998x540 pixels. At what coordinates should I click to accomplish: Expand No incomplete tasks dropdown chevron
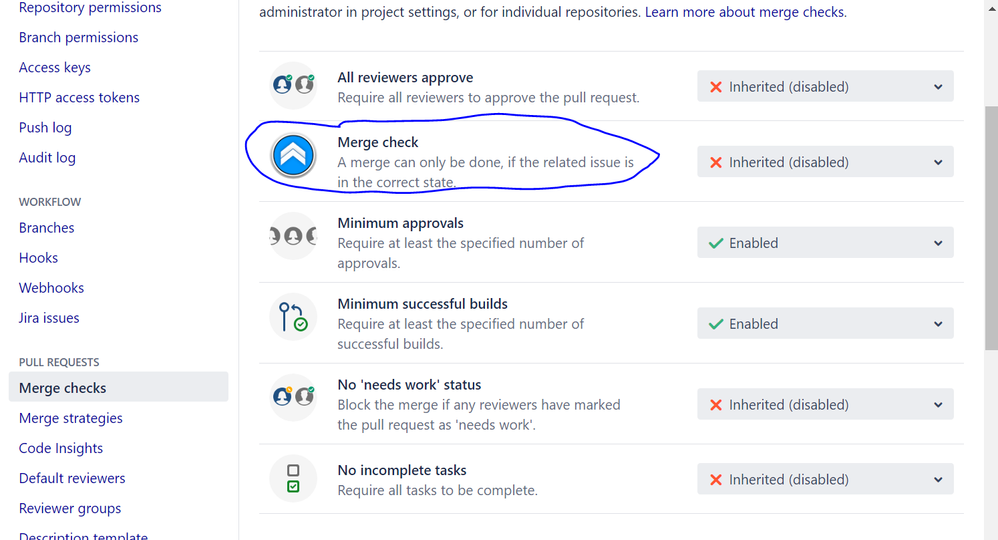point(938,480)
